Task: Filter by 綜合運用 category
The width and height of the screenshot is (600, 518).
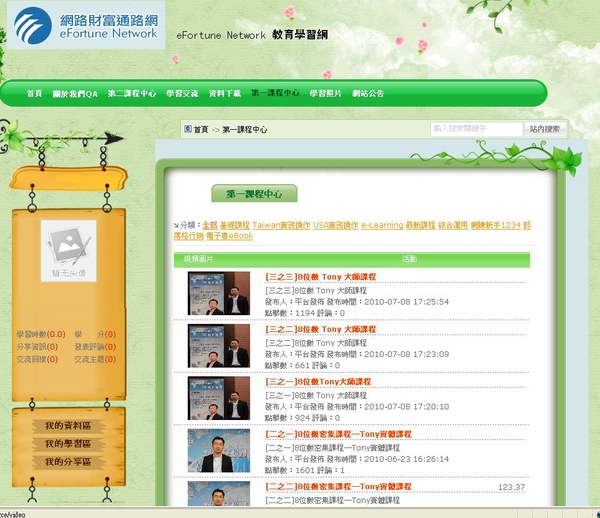Action: tap(453, 225)
